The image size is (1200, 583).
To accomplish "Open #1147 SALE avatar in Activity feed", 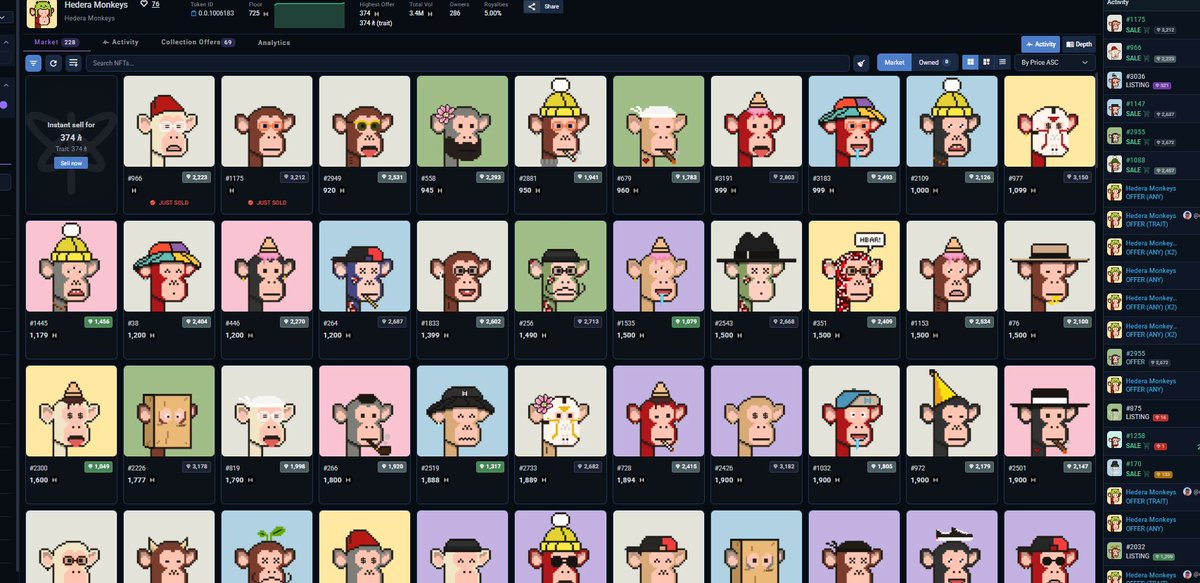I will pyautogui.click(x=1113, y=107).
